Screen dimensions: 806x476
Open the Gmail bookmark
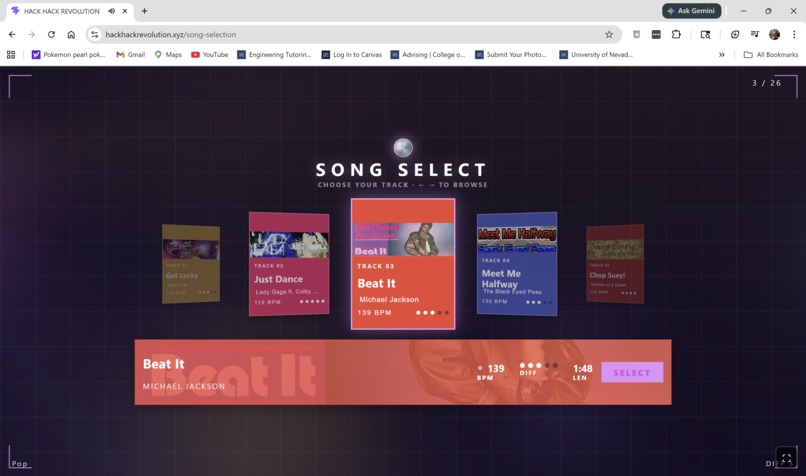tap(131, 54)
